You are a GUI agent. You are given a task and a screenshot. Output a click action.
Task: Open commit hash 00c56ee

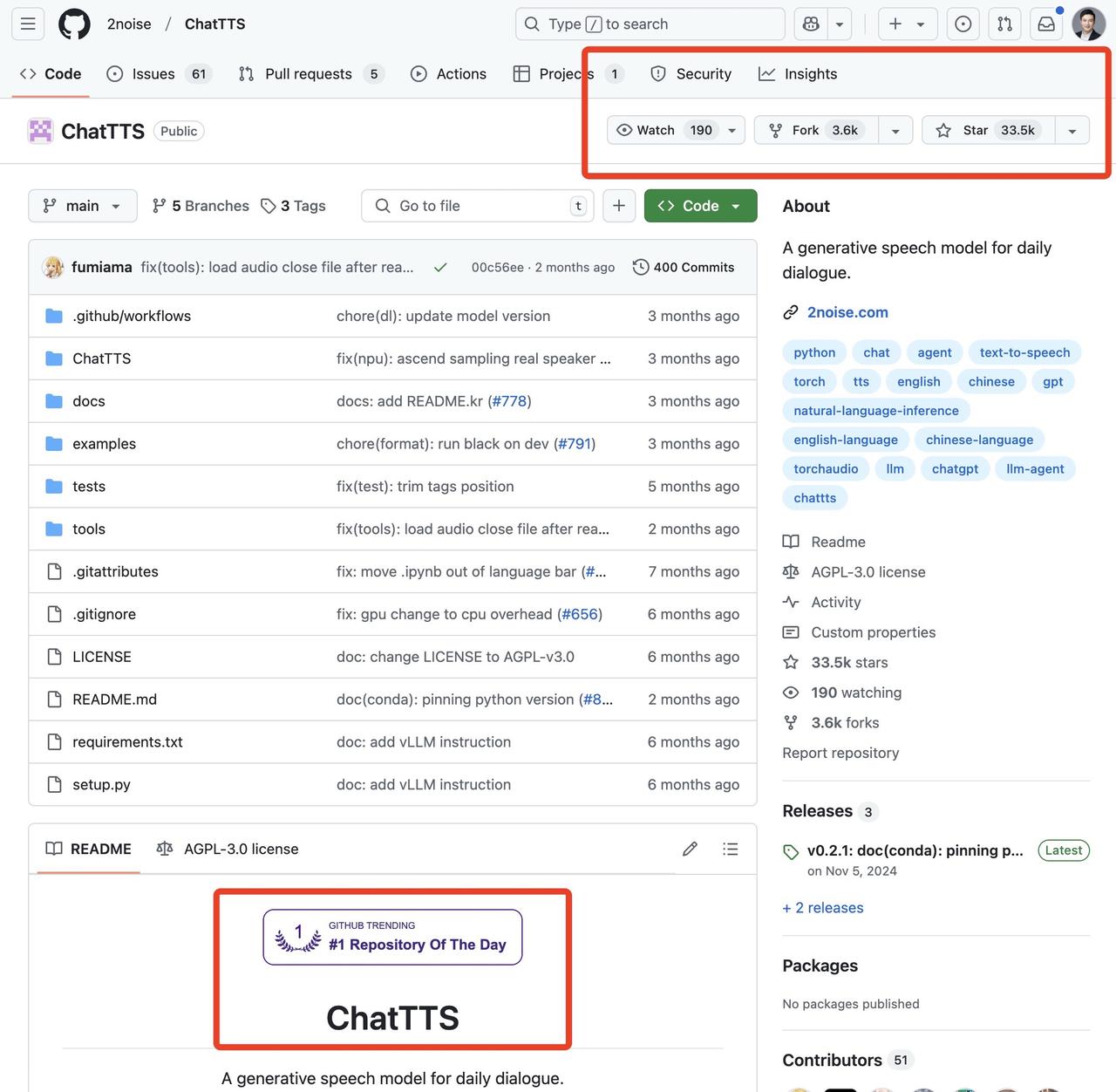point(498,267)
